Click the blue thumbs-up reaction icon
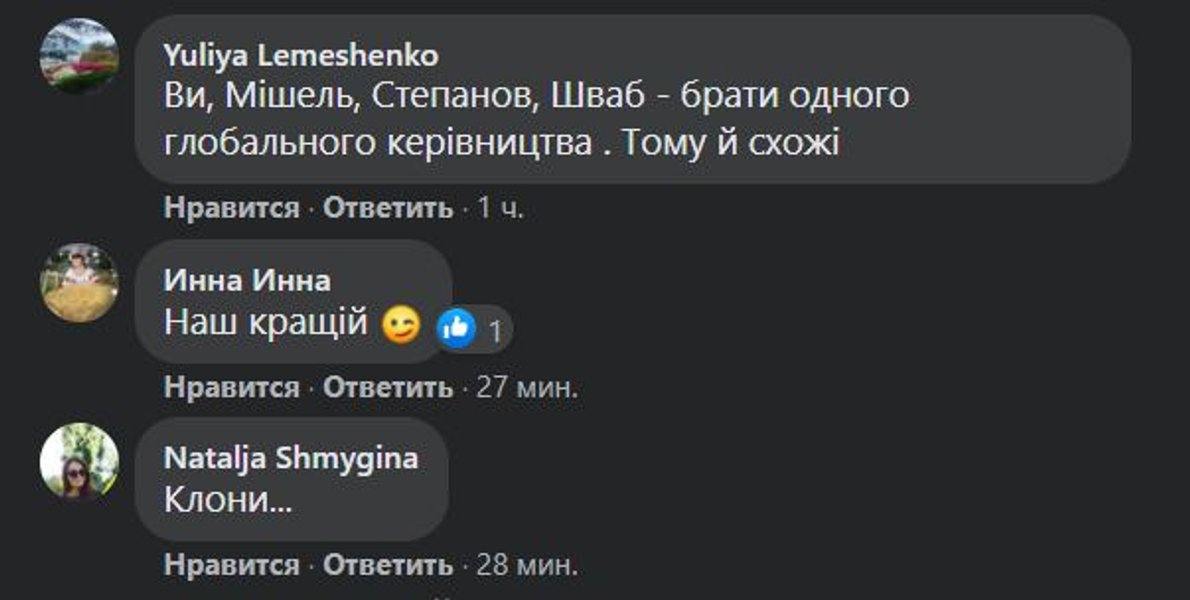The height and width of the screenshot is (600, 1190). point(457,328)
